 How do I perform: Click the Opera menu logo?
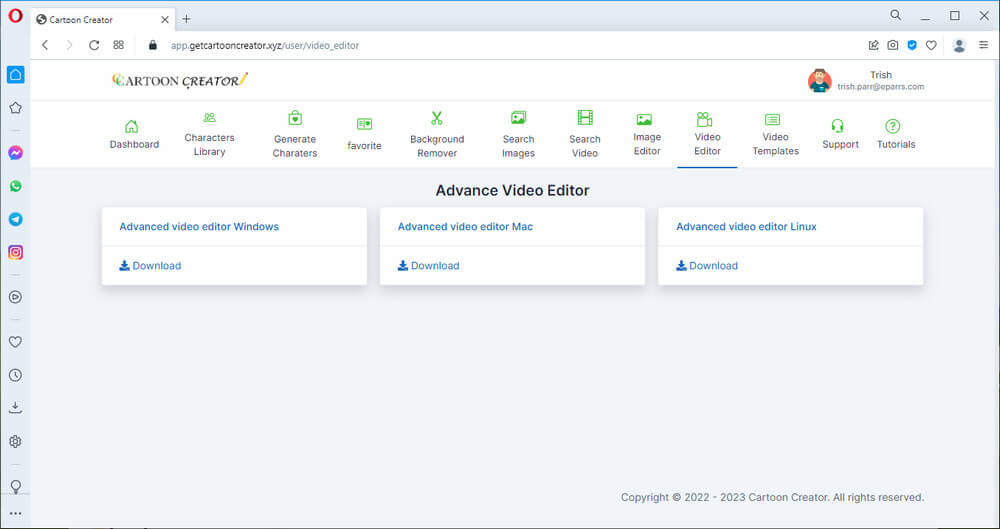pyautogui.click(x=15, y=15)
